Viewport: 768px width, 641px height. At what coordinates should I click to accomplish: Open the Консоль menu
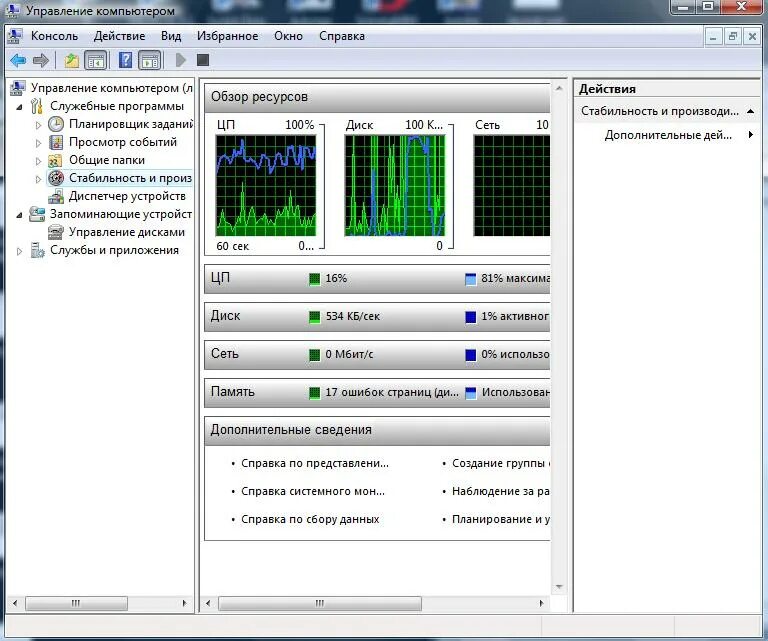tap(54, 36)
